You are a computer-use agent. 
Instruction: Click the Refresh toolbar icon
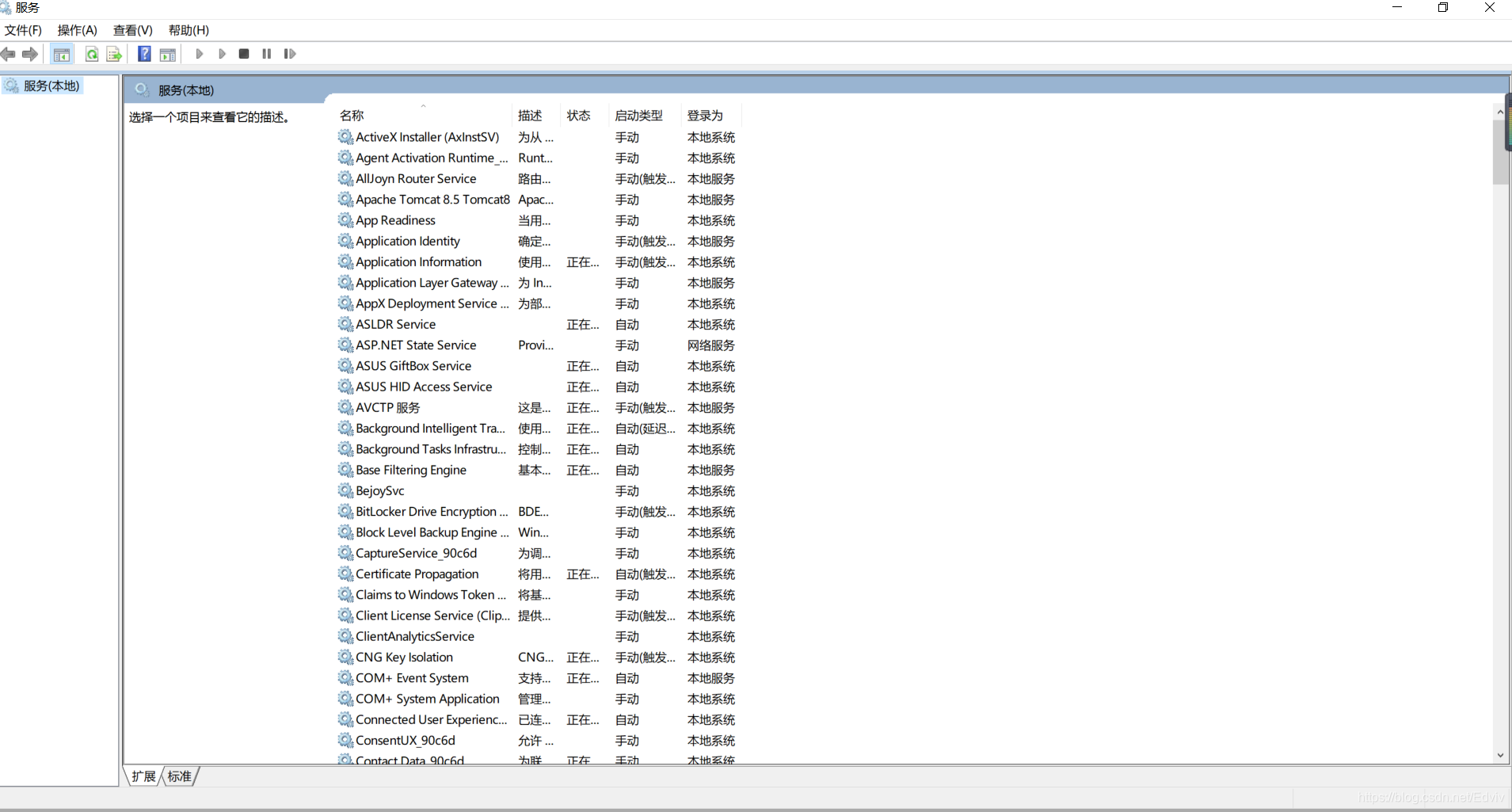pos(92,54)
